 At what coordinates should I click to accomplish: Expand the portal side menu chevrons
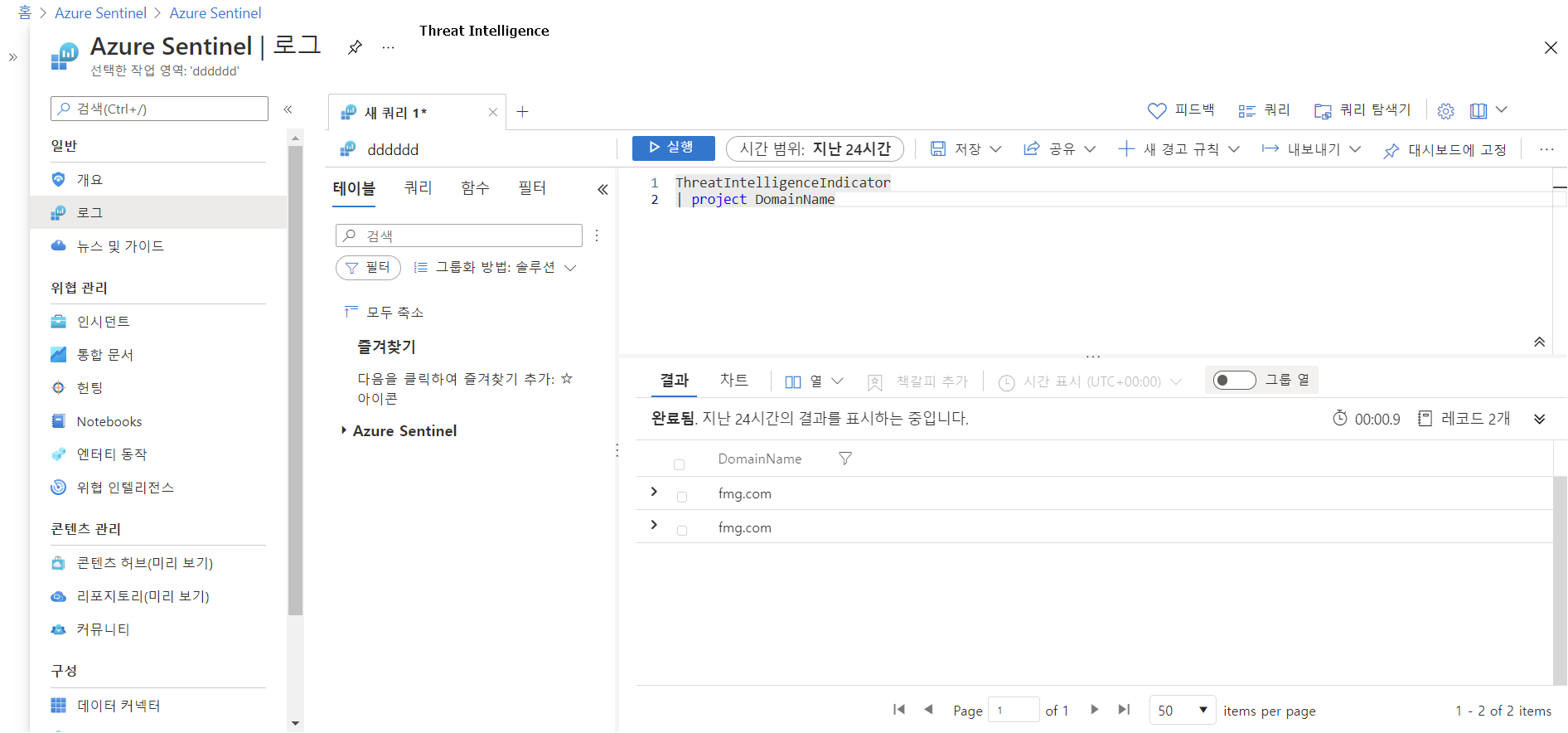coord(13,57)
